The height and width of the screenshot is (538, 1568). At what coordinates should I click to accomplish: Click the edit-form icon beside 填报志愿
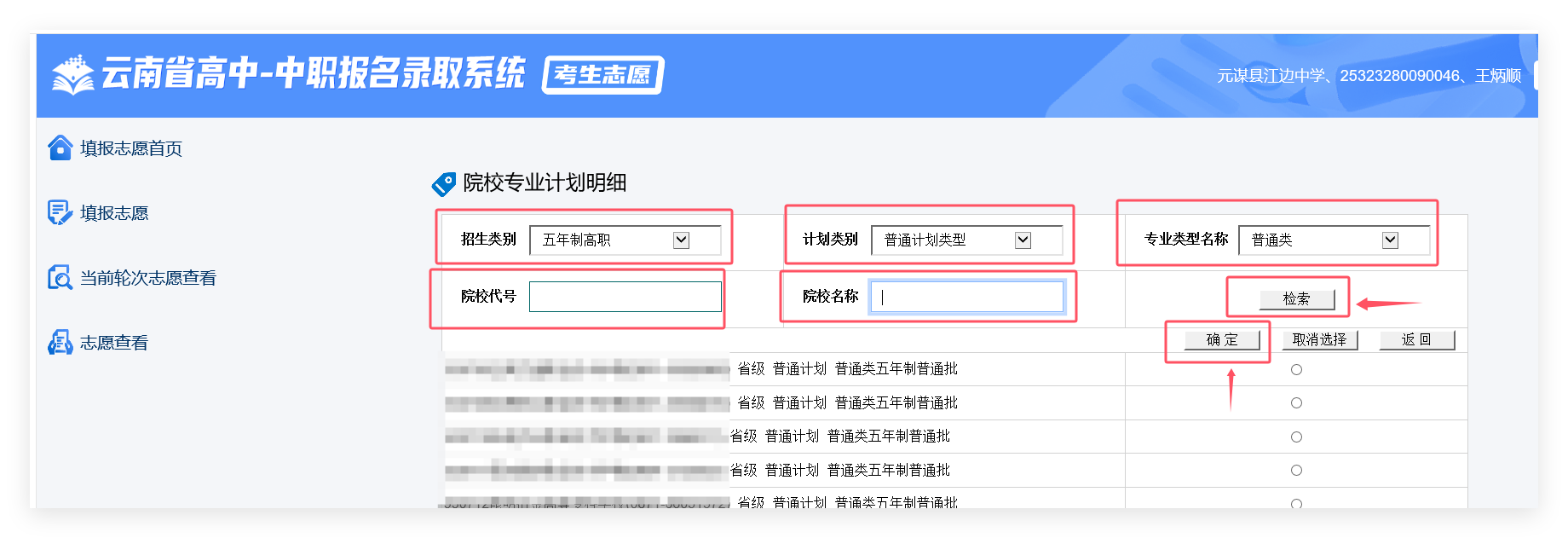click(x=60, y=212)
